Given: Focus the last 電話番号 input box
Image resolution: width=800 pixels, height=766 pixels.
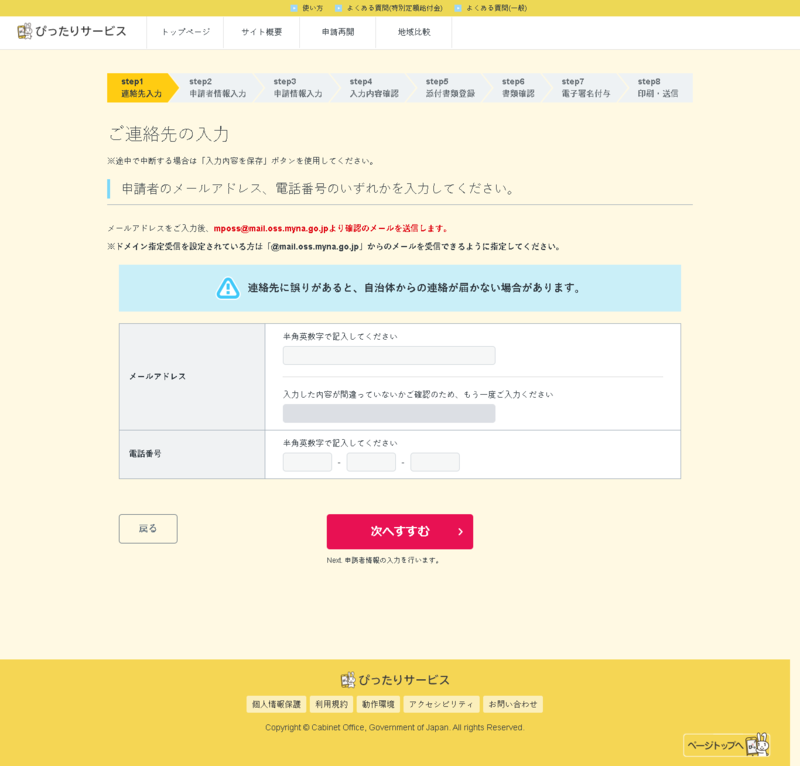Looking at the screenshot, I should click(435, 462).
